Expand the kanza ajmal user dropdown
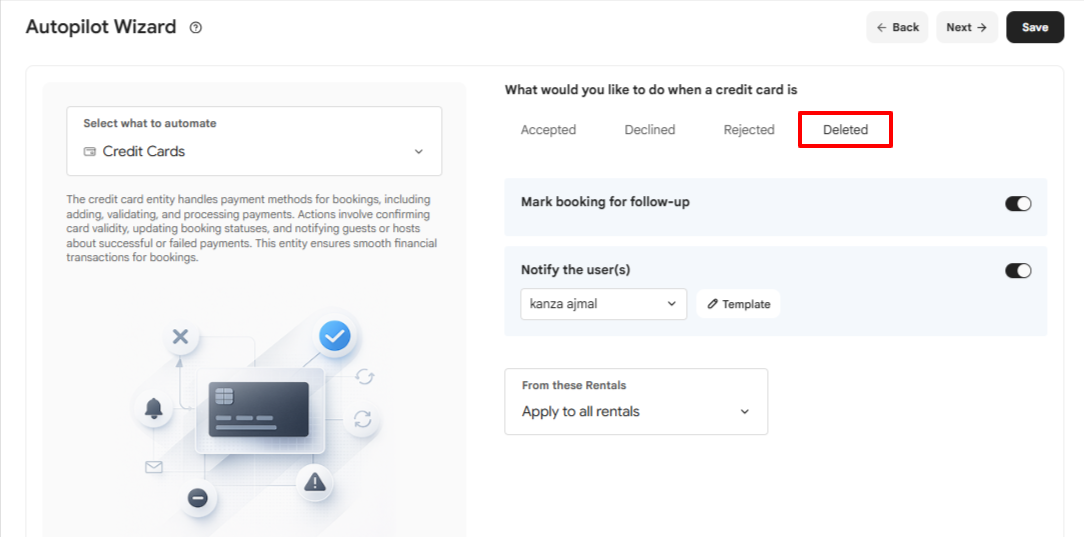Image resolution: width=1084 pixels, height=537 pixels. (x=604, y=304)
